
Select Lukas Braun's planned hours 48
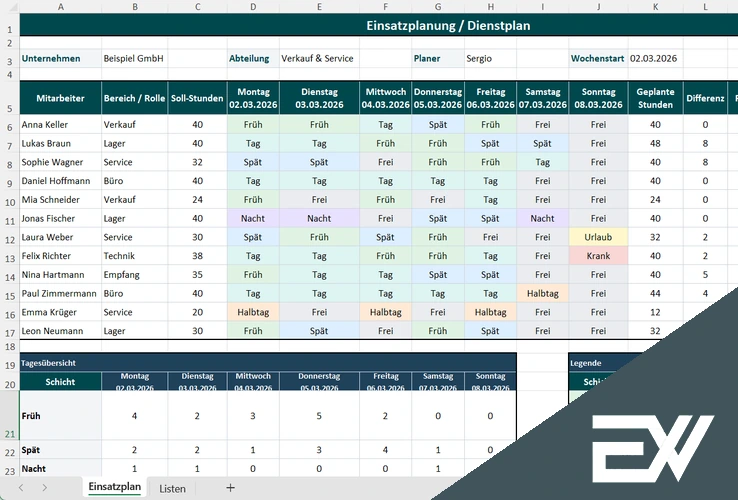tap(655, 144)
